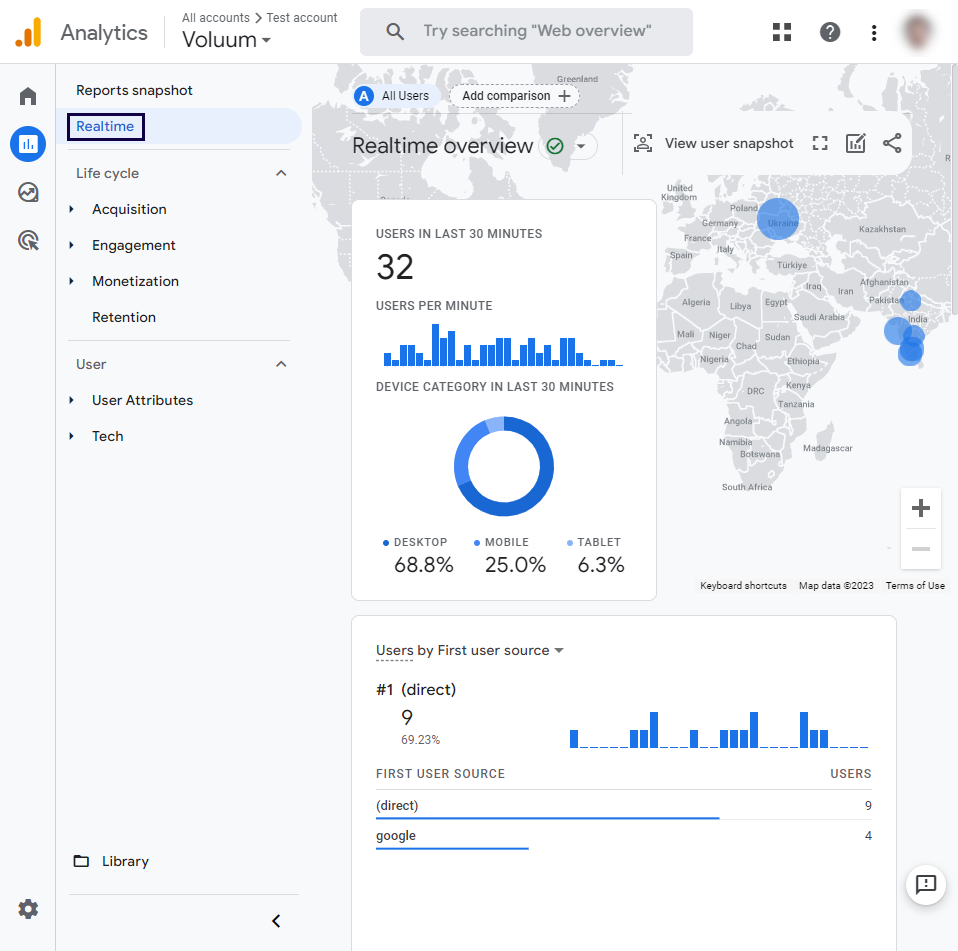The image size is (958, 951).
Task: Zoom in on the map
Action: (920, 508)
